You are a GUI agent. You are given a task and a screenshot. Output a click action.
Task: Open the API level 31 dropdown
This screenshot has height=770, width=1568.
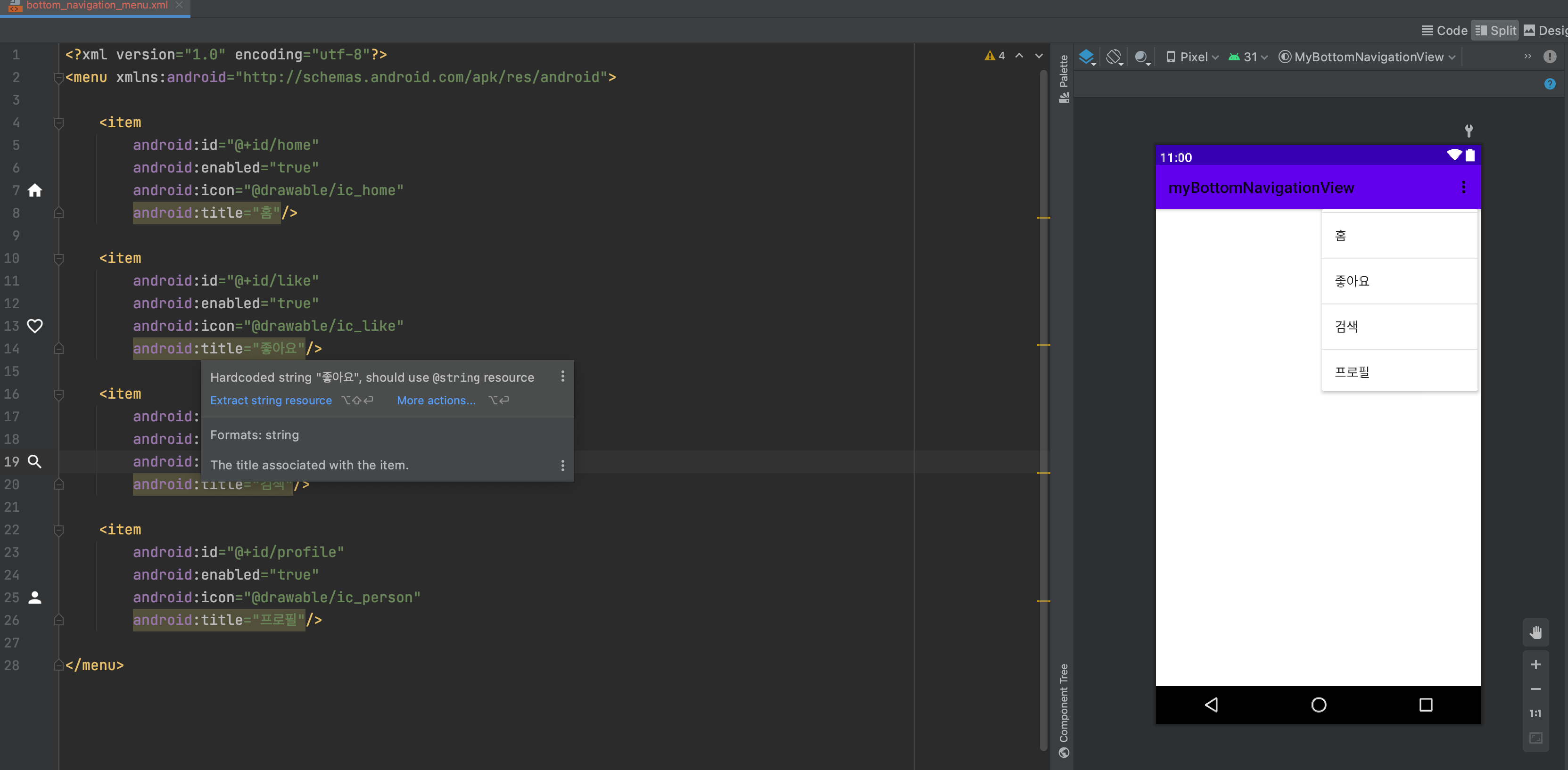(1248, 57)
